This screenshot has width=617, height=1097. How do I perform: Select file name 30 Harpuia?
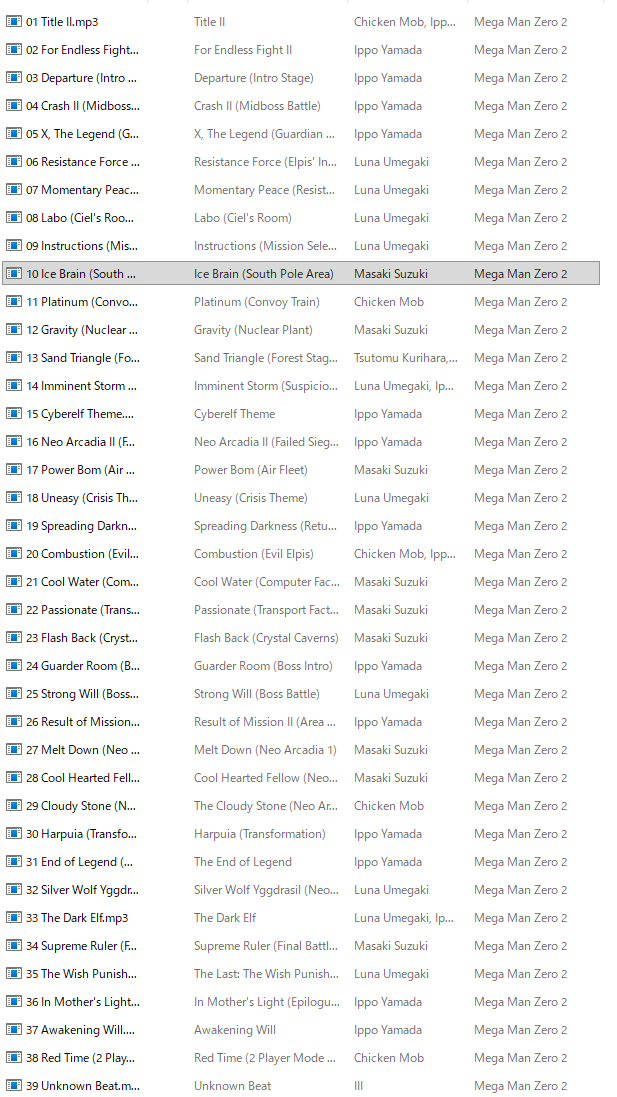(81, 833)
